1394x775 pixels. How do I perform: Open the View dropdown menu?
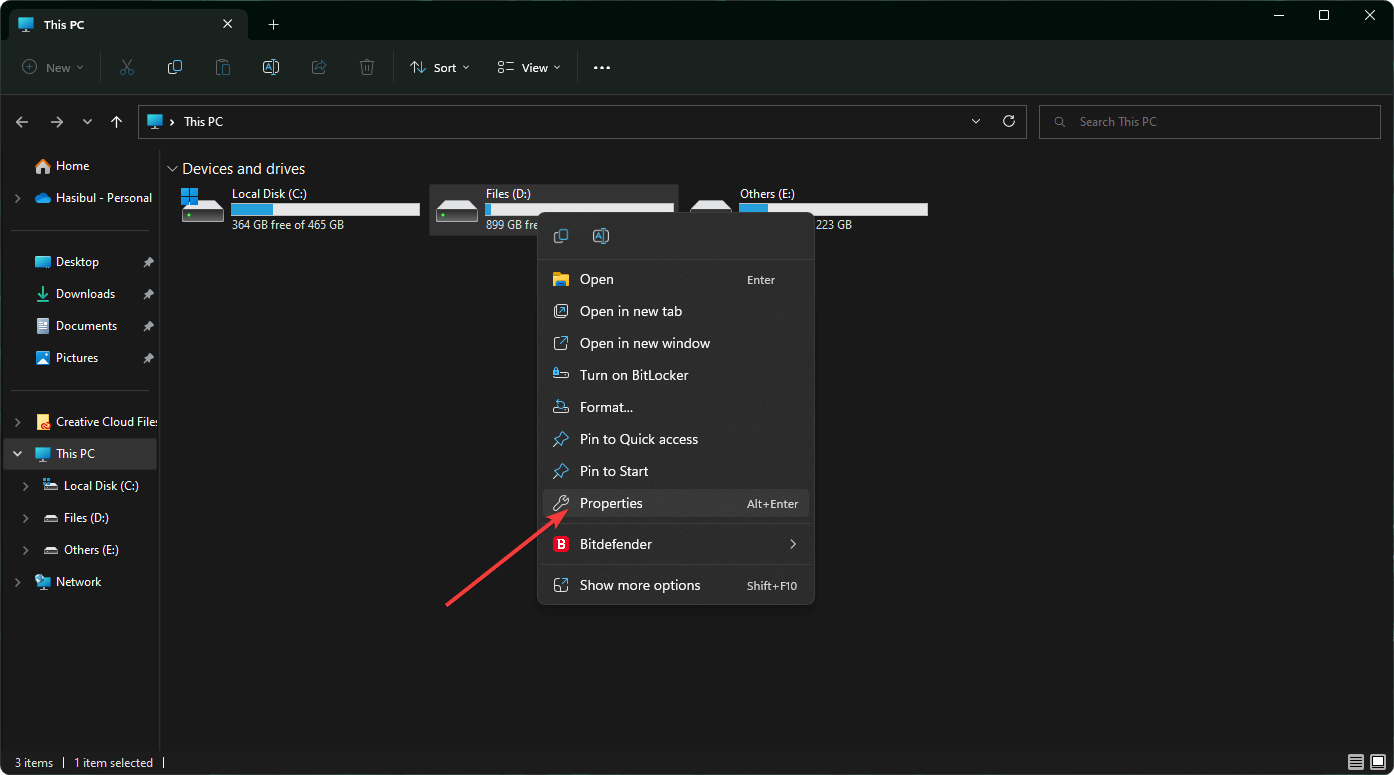[x=529, y=67]
